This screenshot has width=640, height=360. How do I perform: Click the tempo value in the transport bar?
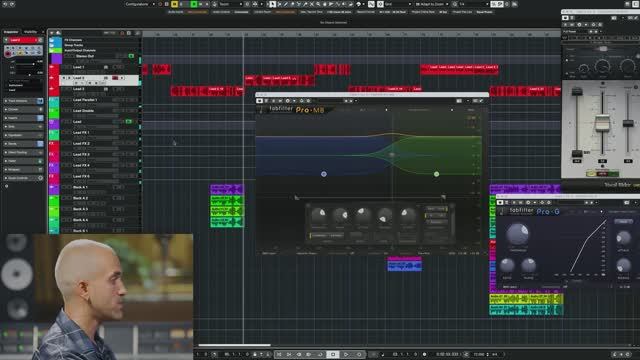tap(478, 354)
